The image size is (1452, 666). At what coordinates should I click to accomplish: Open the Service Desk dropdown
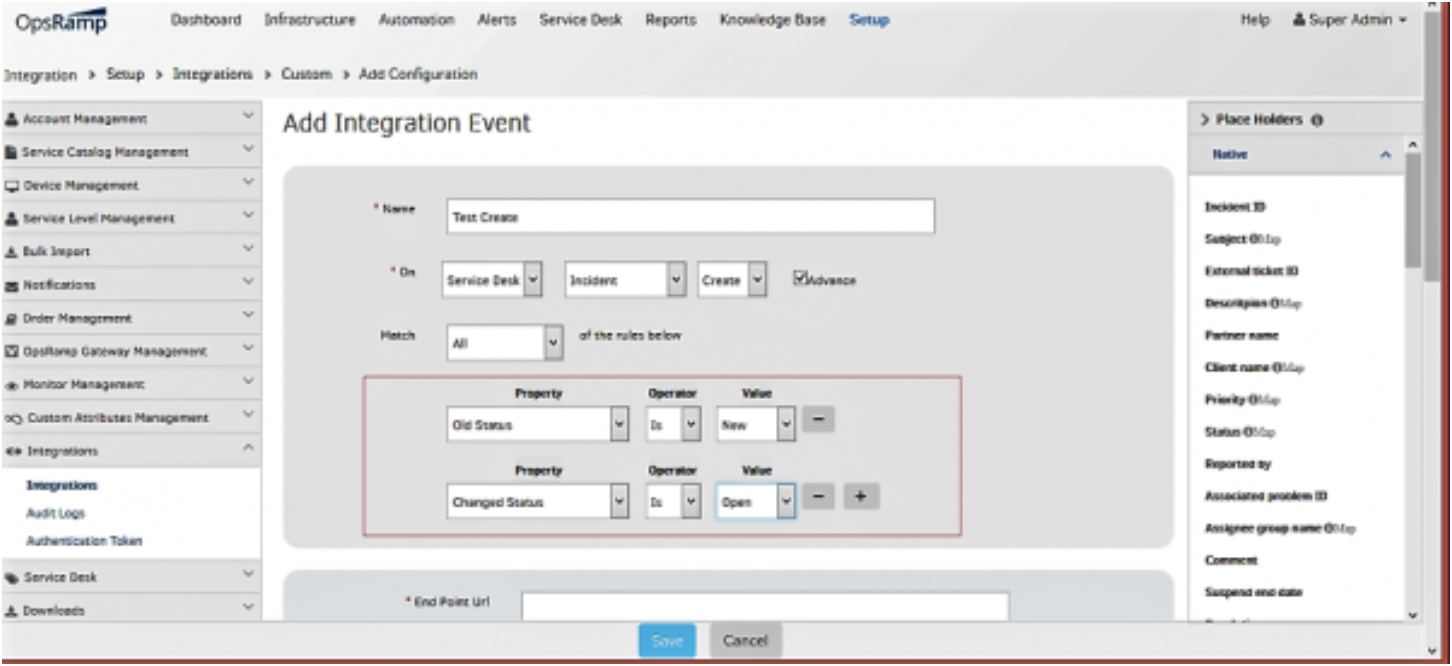pos(492,281)
